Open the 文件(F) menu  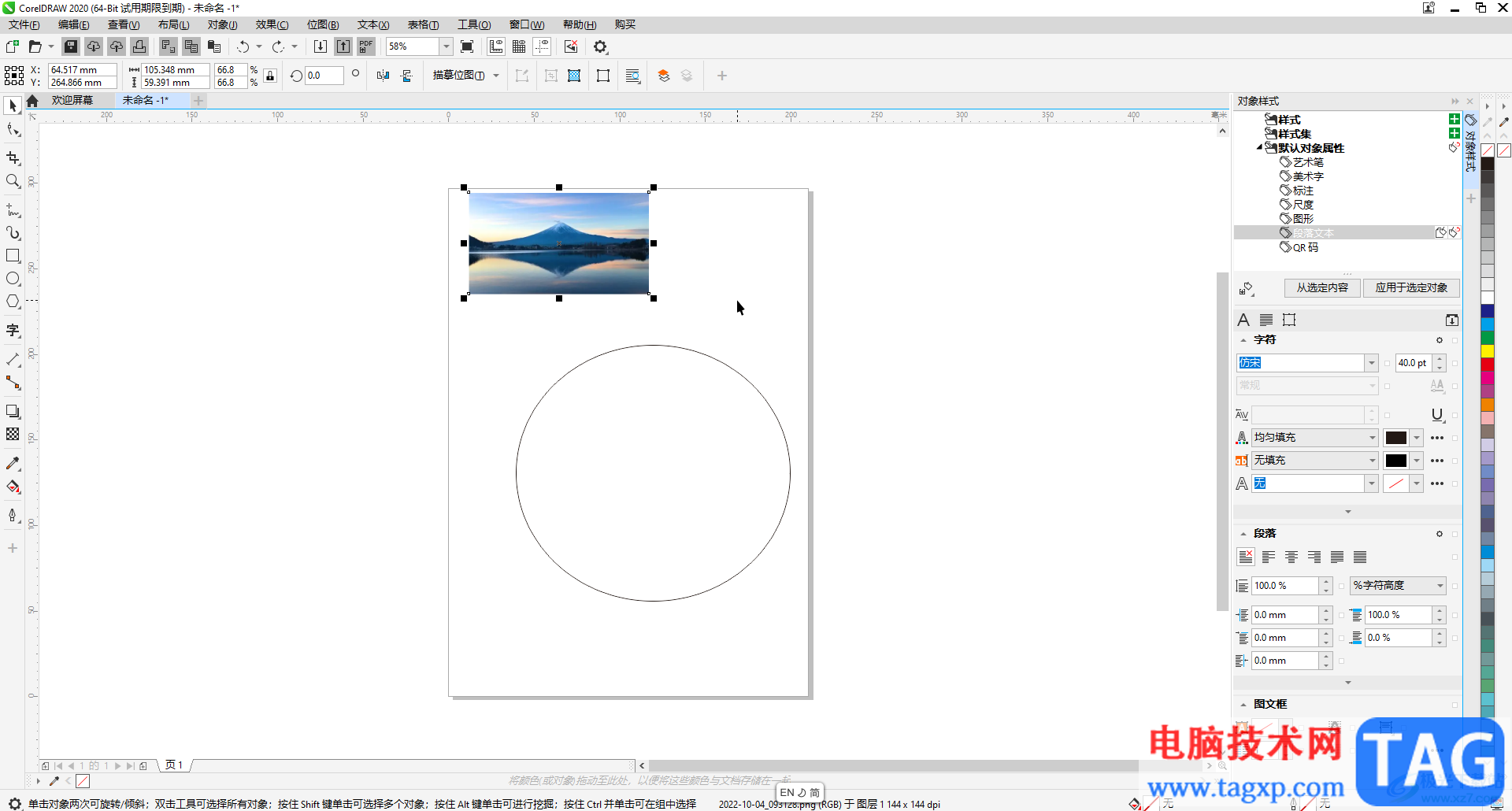point(24,24)
